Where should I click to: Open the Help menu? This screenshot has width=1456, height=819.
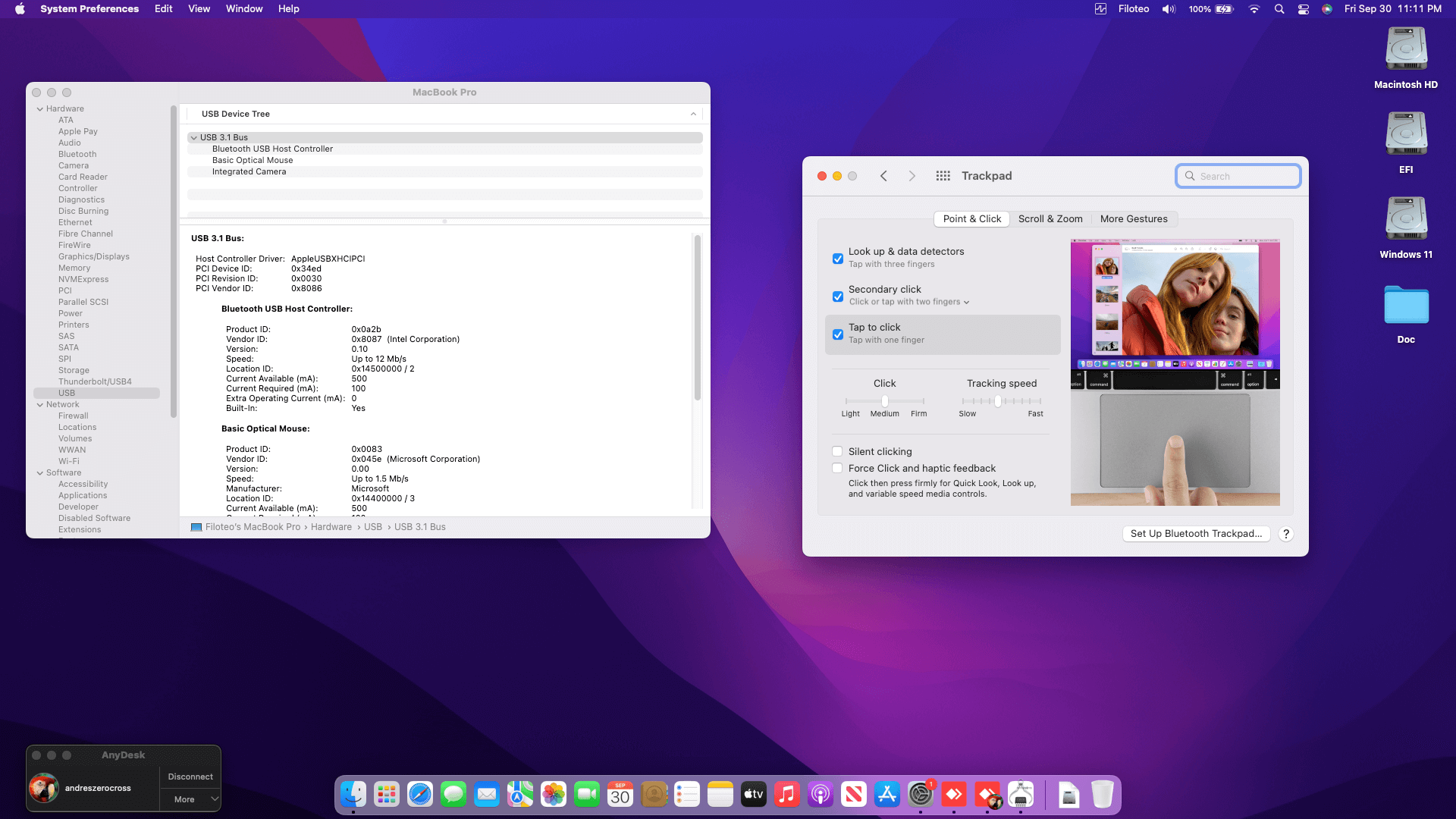click(x=289, y=9)
